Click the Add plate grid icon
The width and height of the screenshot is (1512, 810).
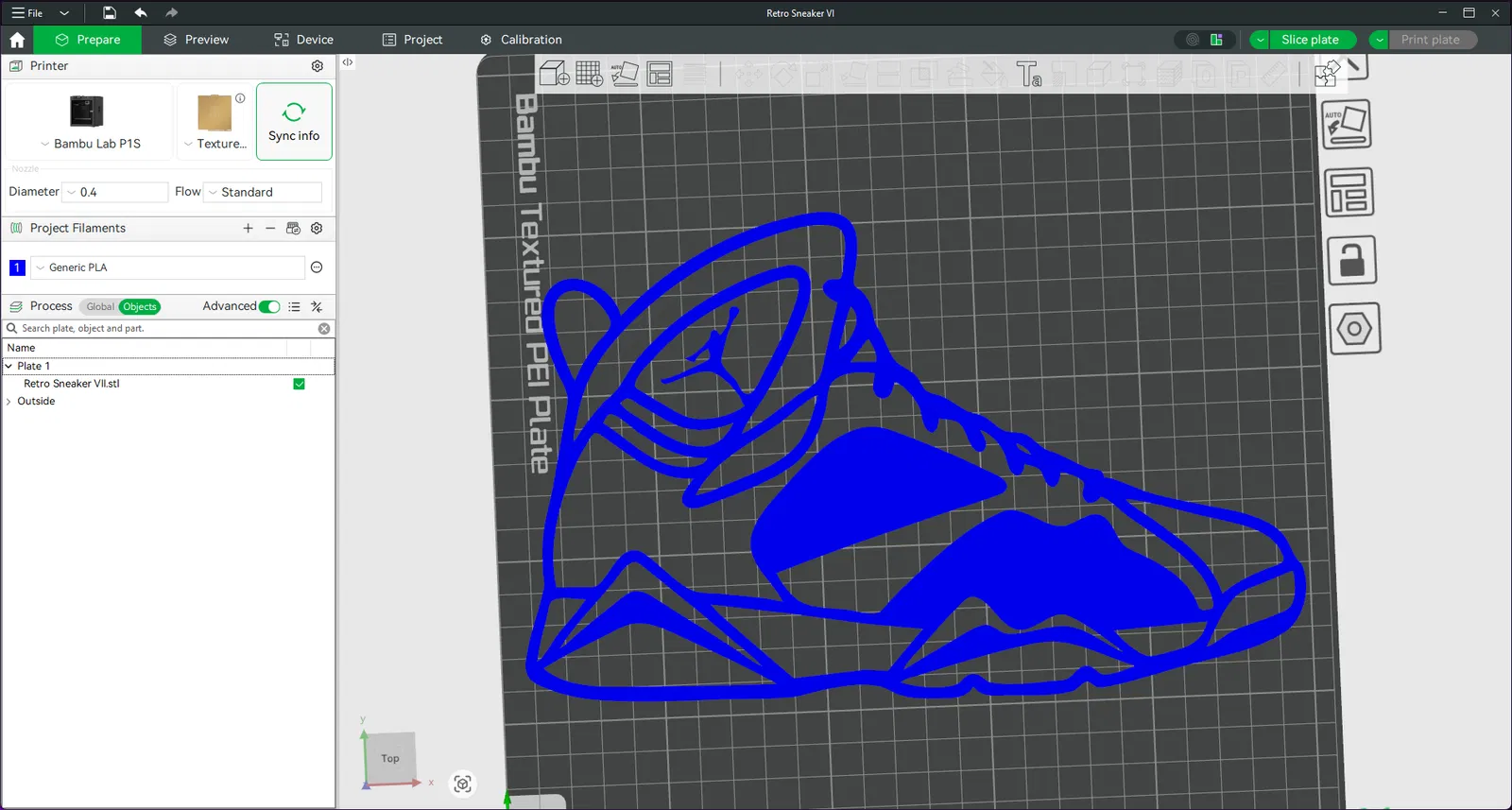click(590, 74)
